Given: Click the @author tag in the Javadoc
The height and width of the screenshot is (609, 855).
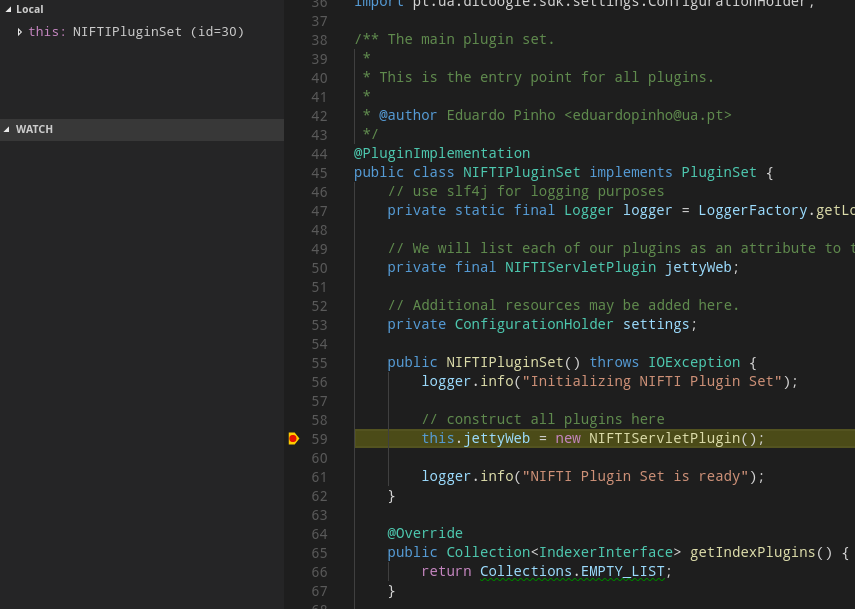Looking at the screenshot, I should point(408,115).
